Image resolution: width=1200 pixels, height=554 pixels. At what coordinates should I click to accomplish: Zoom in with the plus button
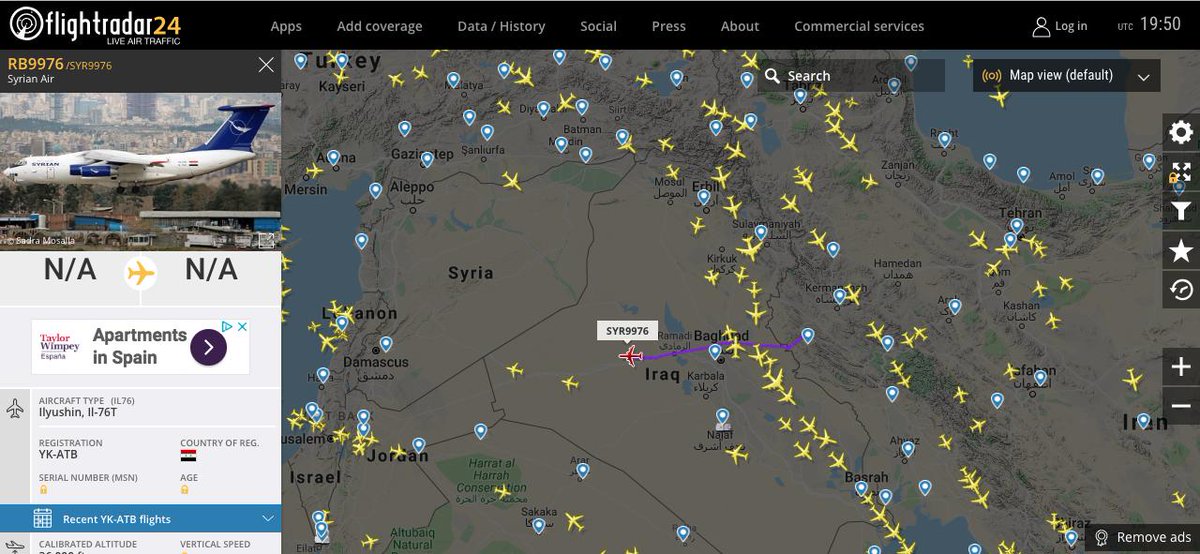tap(1181, 367)
